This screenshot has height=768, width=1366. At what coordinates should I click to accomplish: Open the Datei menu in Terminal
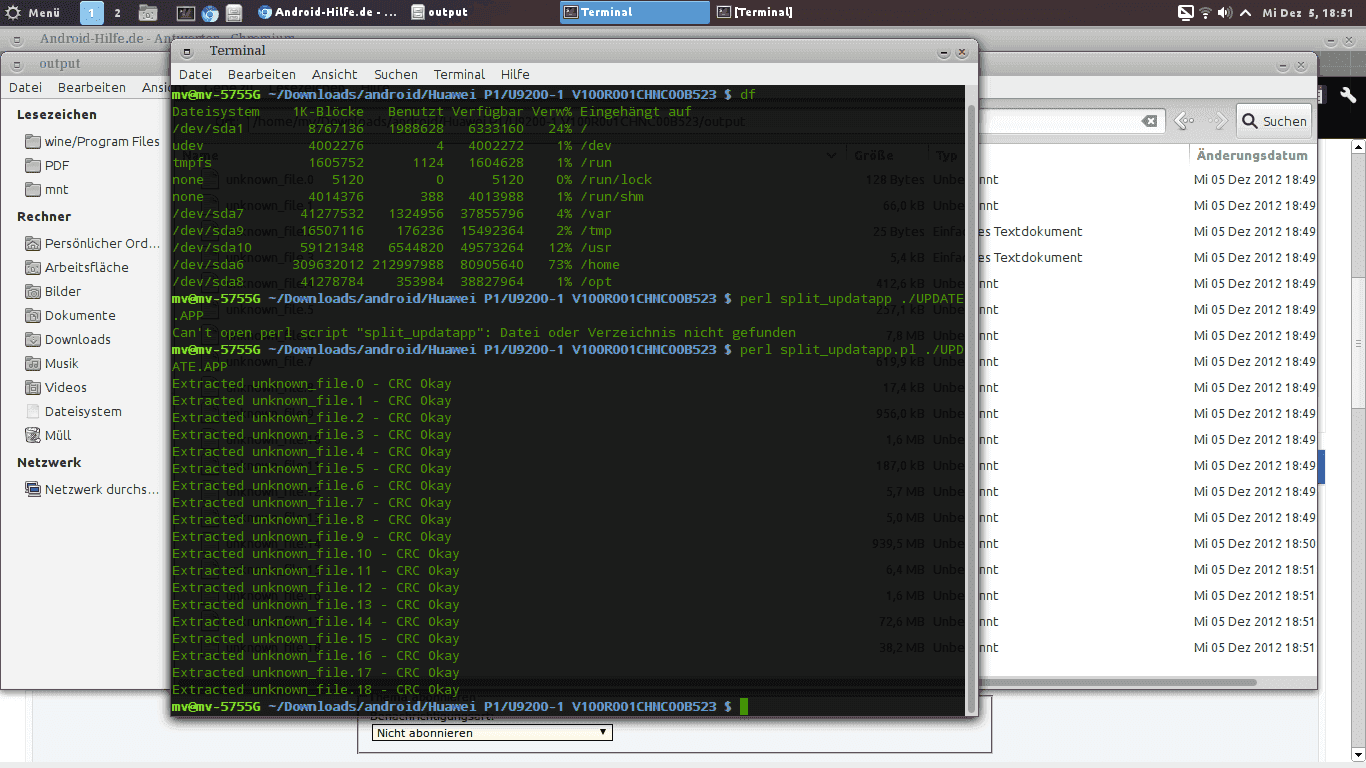[x=195, y=74]
